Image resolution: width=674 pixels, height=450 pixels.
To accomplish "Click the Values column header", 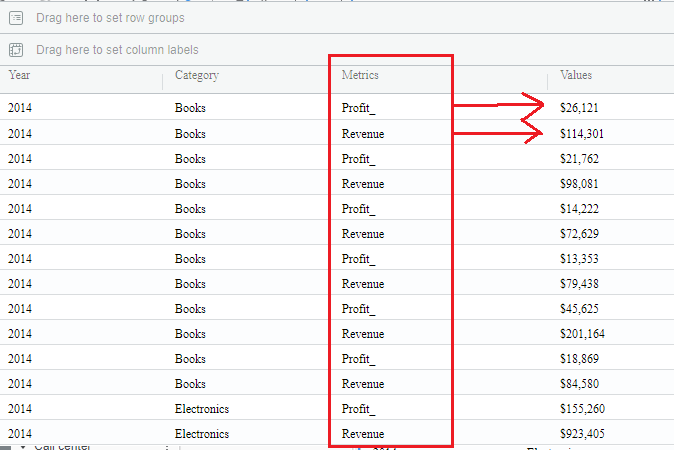I will (x=576, y=75).
